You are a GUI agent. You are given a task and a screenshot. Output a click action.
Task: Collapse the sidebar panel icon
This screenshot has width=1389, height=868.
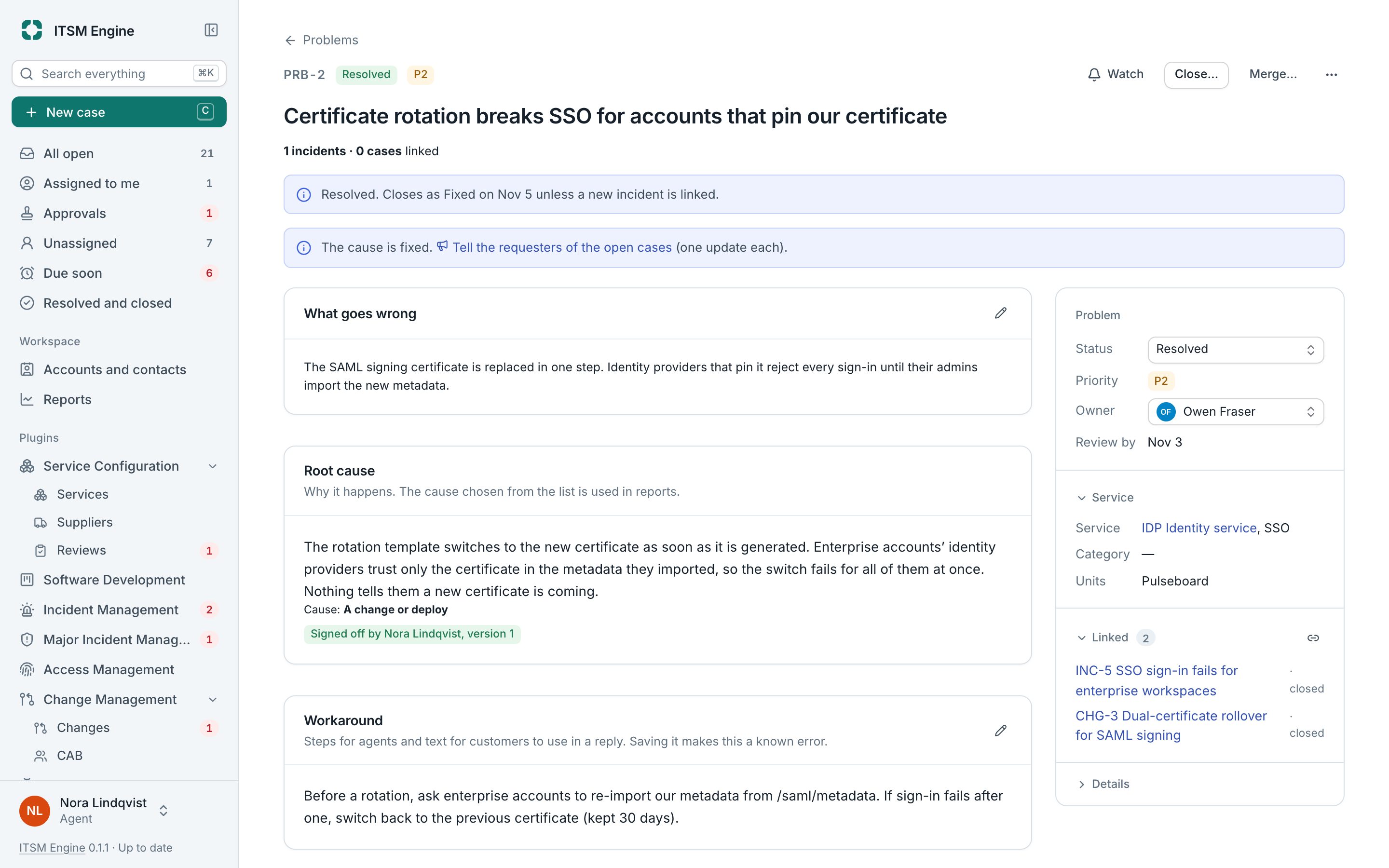pyautogui.click(x=211, y=30)
